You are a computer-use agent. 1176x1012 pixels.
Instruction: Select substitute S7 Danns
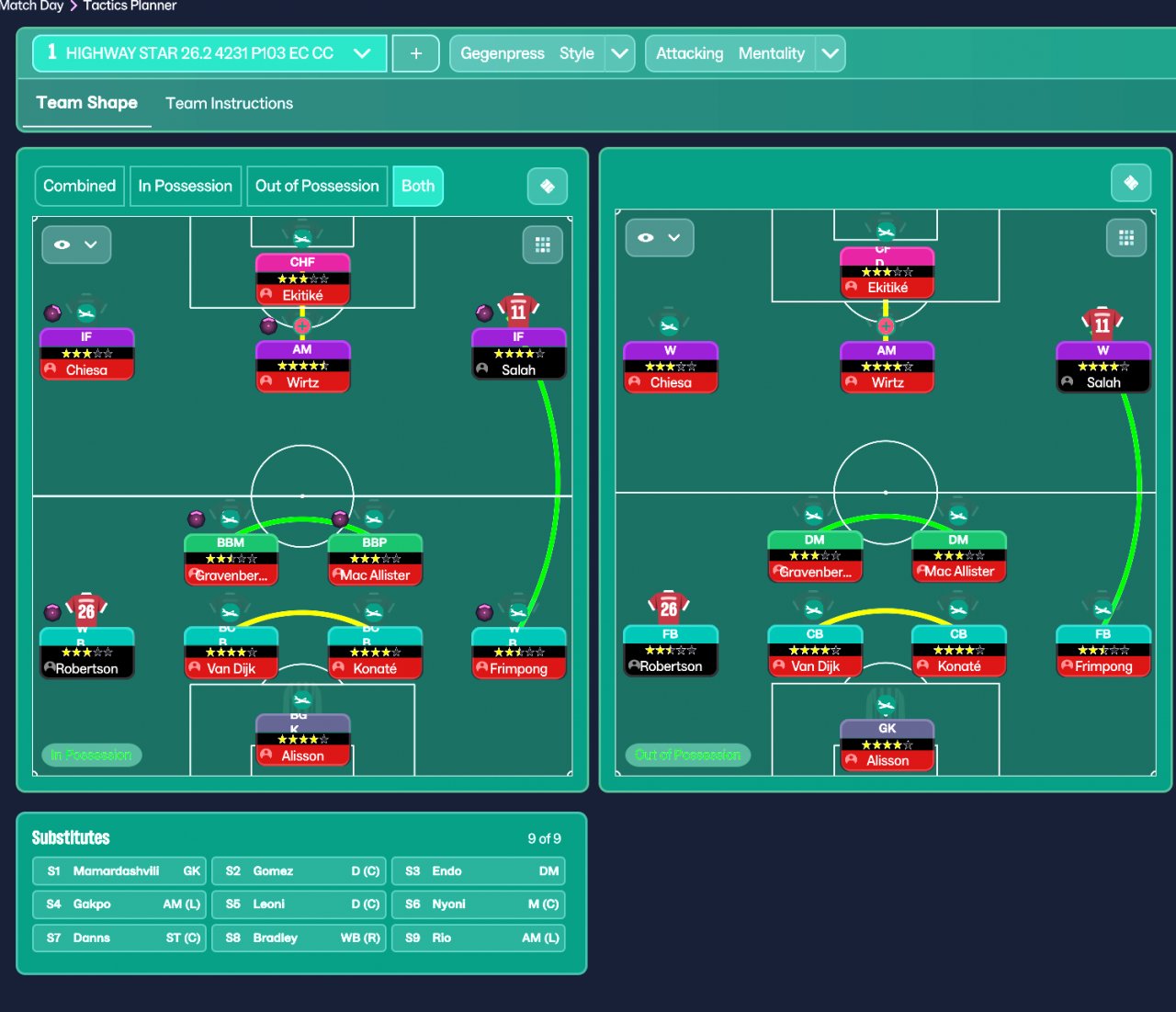click(119, 938)
